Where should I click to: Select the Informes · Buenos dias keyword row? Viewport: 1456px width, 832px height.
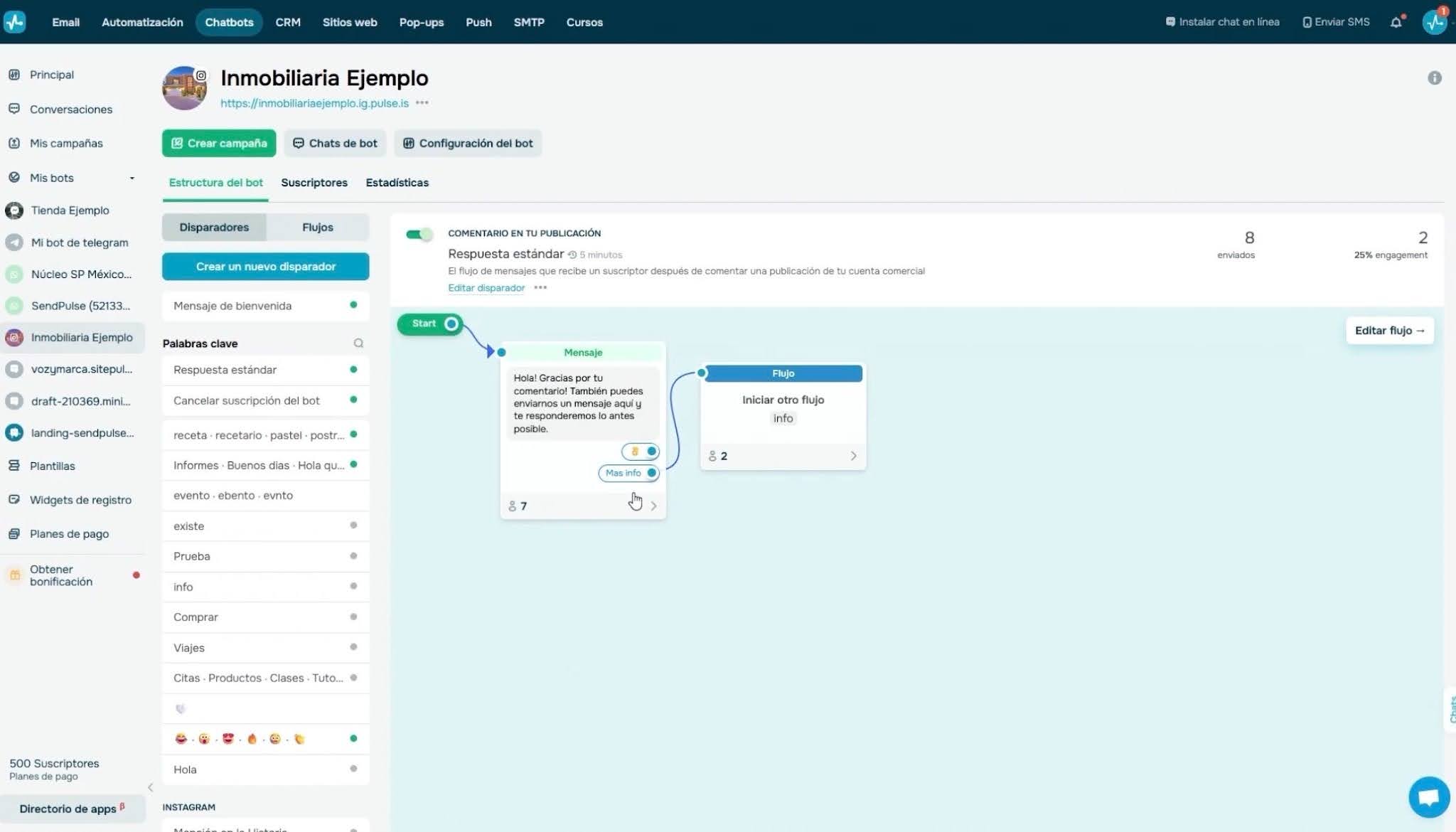click(x=266, y=465)
